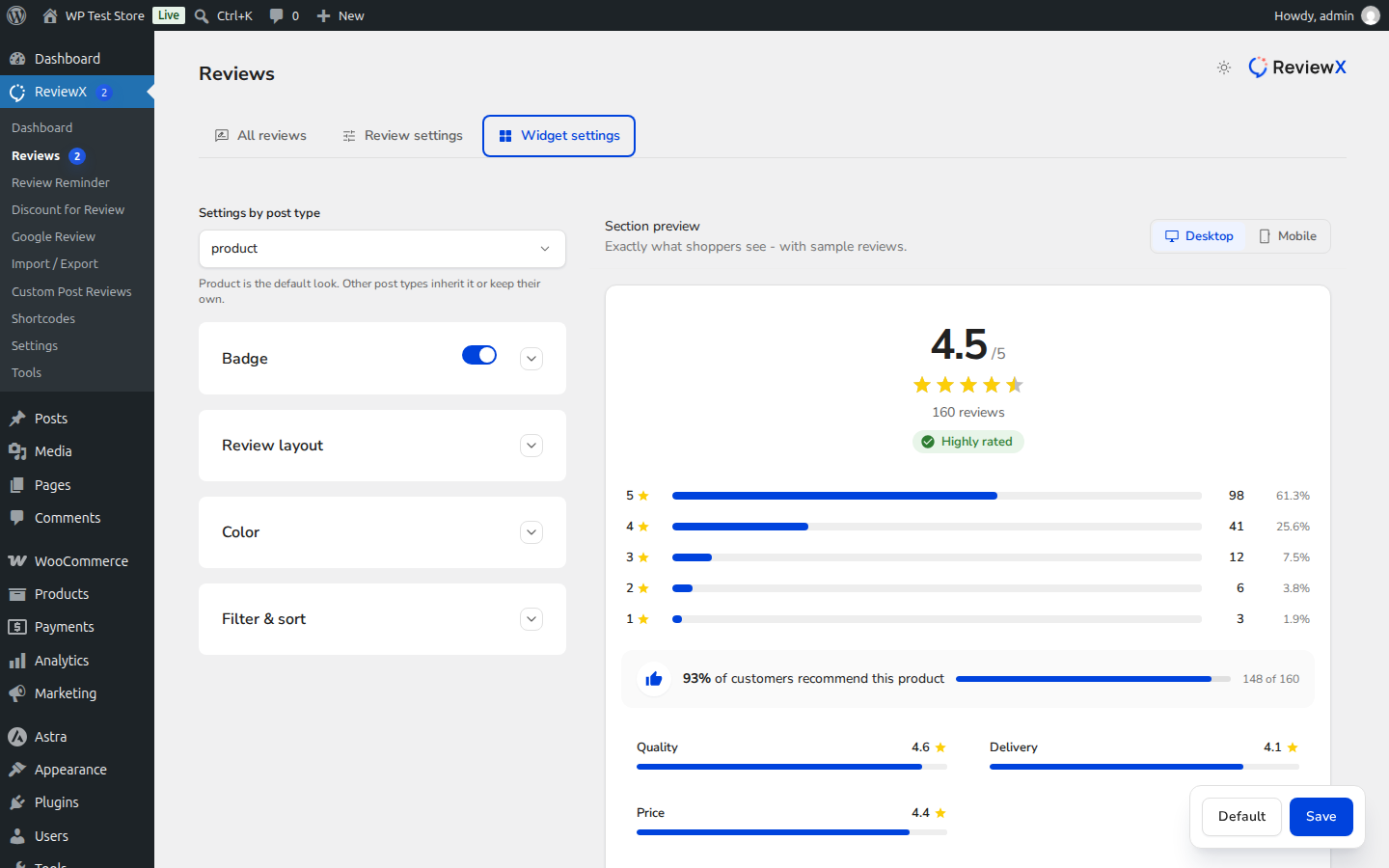Open Marketing from the sidebar

pyautogui.click(x=77, y=693)
